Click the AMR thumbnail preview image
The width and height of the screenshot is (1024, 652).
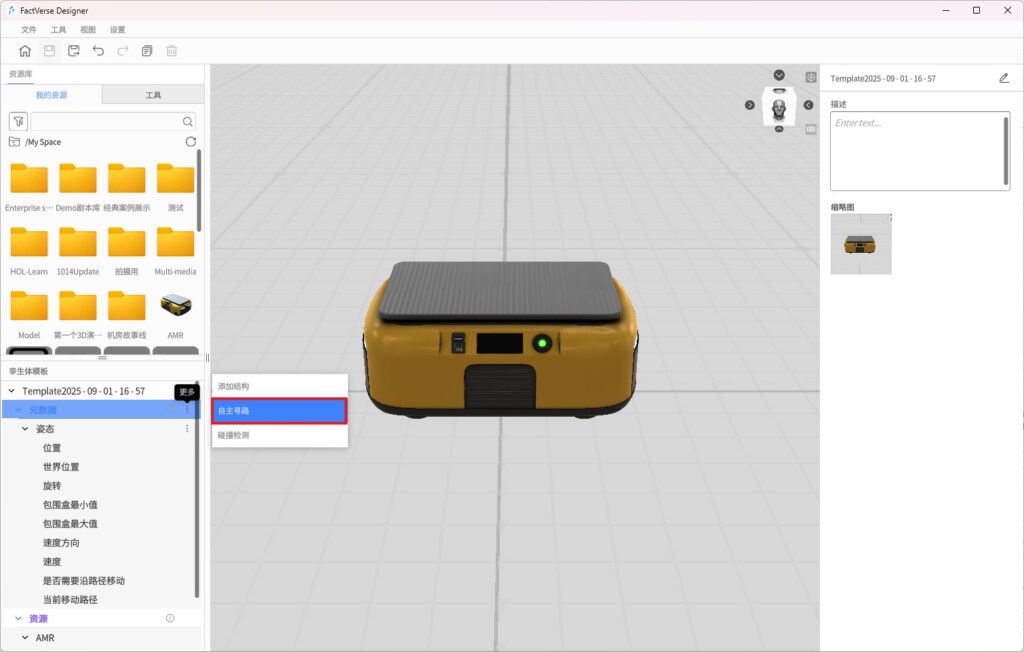pos(861,244)
